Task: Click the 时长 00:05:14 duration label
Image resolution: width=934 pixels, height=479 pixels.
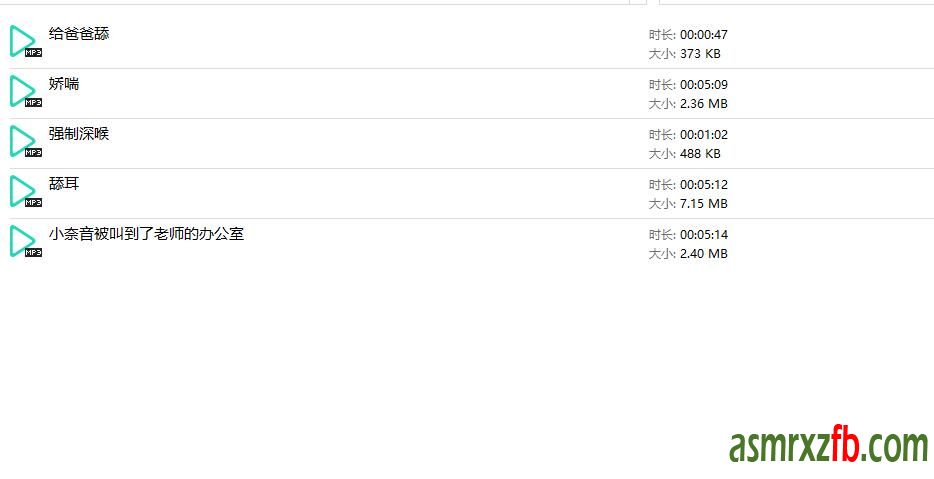Action: (688, 235)
